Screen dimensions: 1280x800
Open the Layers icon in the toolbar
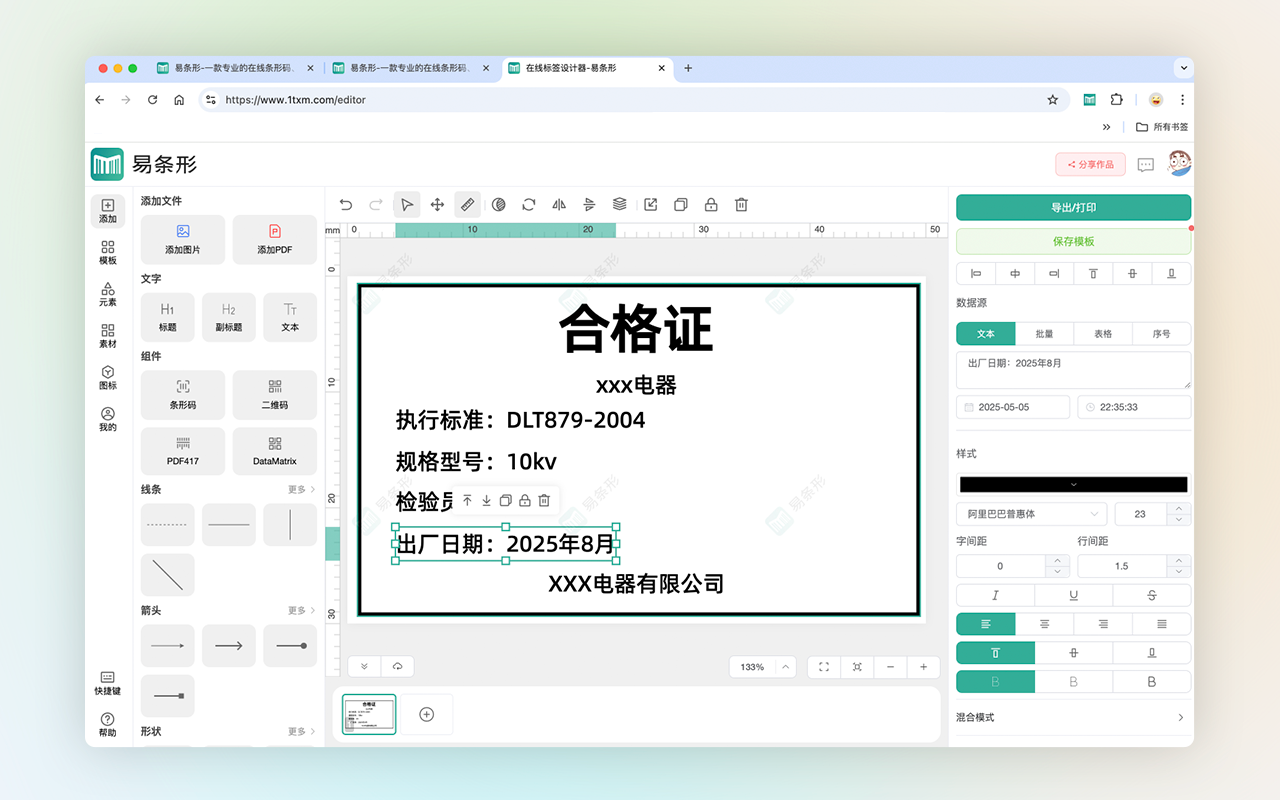(x=619, y=204)
